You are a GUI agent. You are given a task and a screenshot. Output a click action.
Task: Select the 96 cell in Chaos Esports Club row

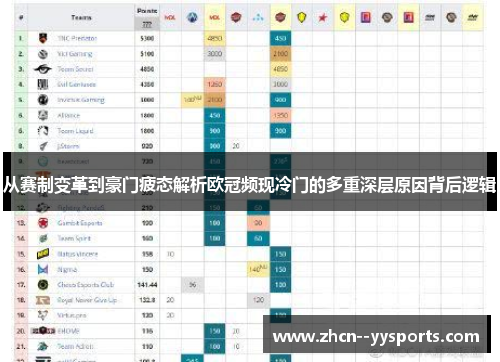[192, 285]
